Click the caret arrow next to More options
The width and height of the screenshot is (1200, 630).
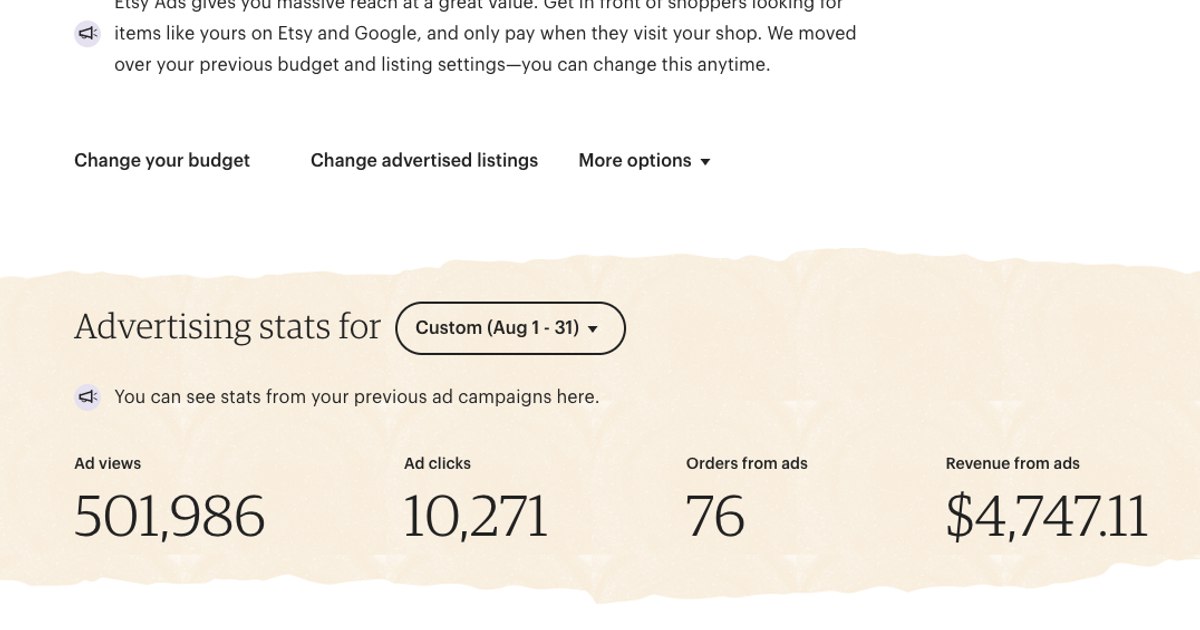point(705,162)
